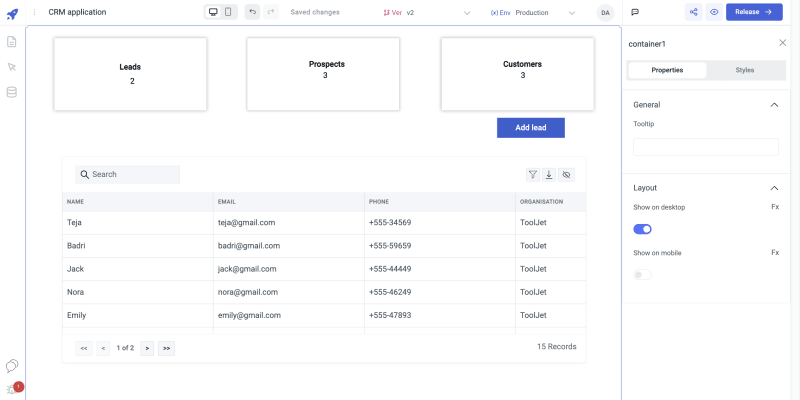This screenshot has width=800, height=400.
Task: Open the hide columns icon in the table
Action: pyautogui.click(x=566, y=175)
